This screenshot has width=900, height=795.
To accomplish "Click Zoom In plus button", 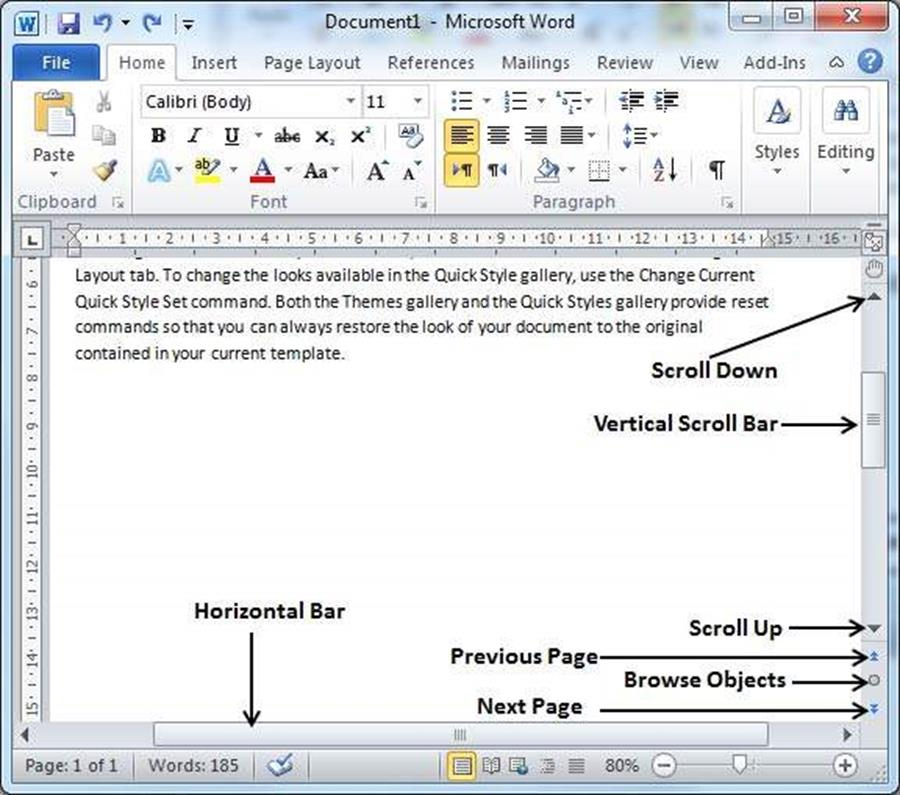I will [x=845, y=765].
